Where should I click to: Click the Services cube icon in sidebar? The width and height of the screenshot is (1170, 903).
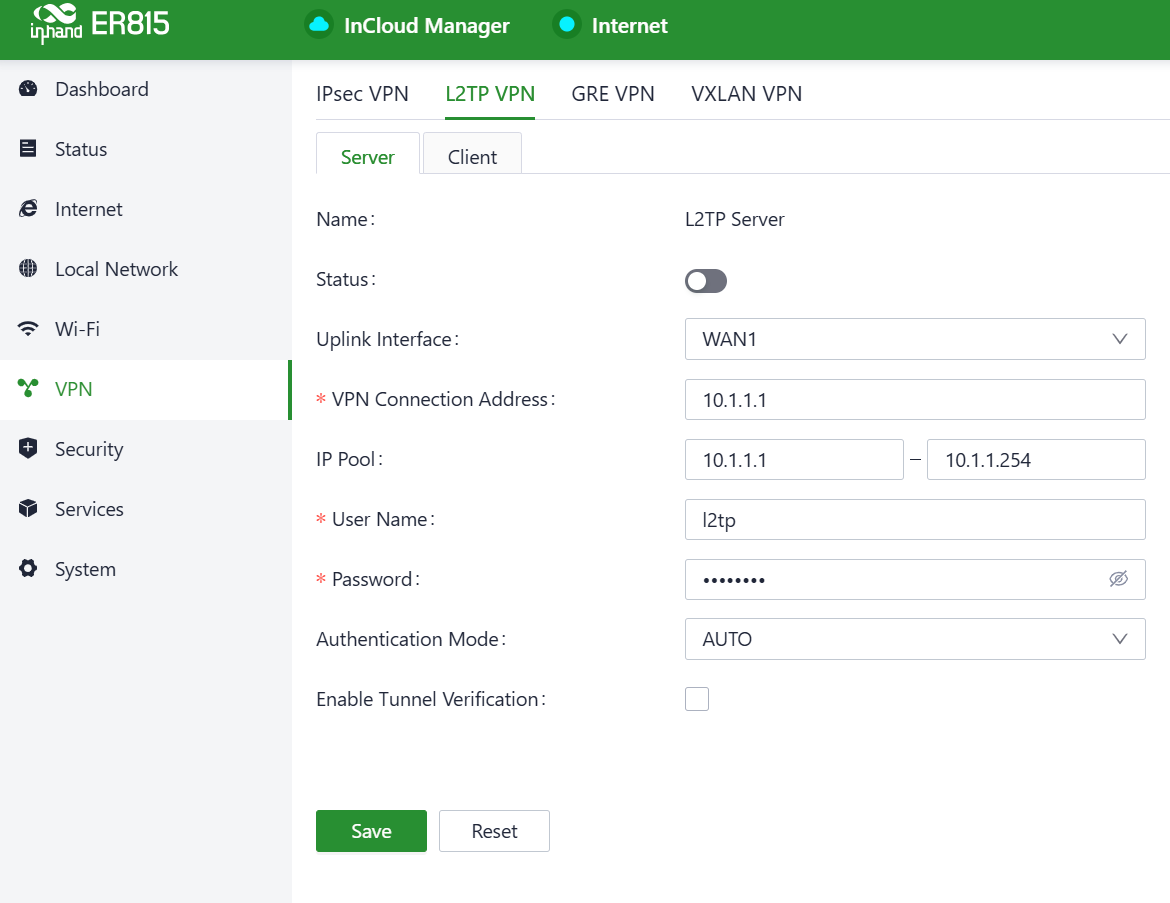[28, 509]
